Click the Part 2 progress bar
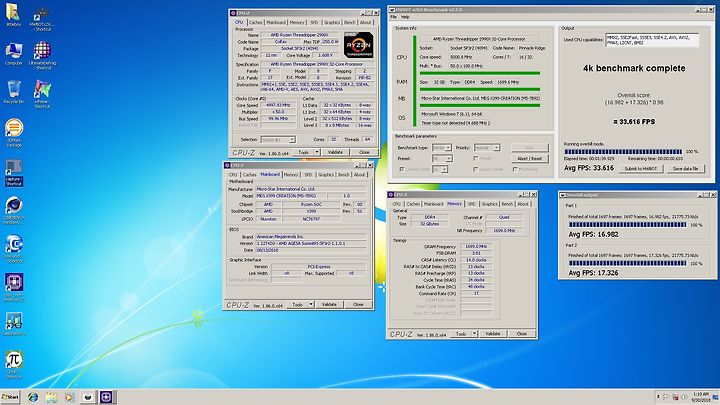Screen dimensions: 720x405 click(x=627, y=264)
